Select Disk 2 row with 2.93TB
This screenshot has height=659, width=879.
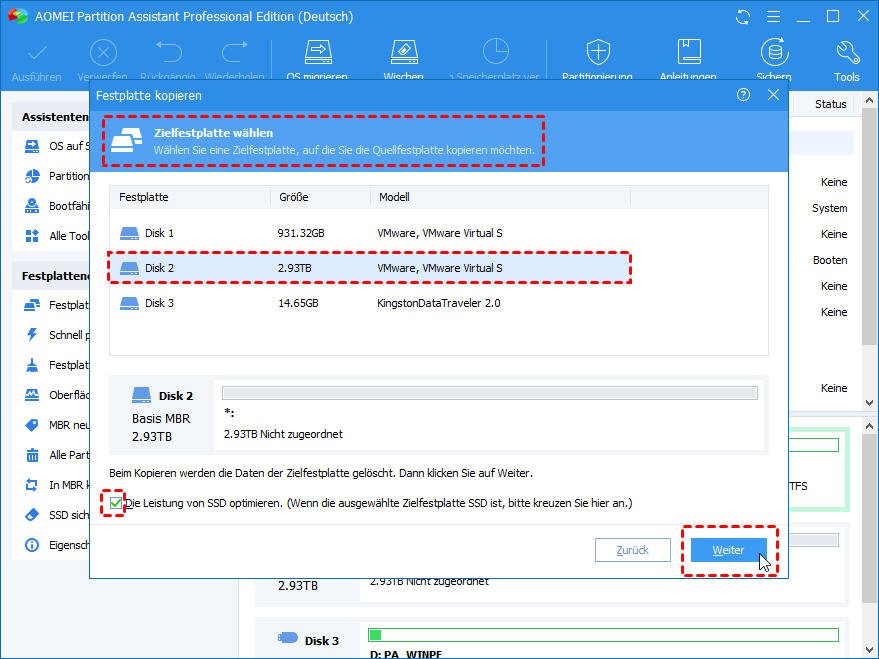370,268
